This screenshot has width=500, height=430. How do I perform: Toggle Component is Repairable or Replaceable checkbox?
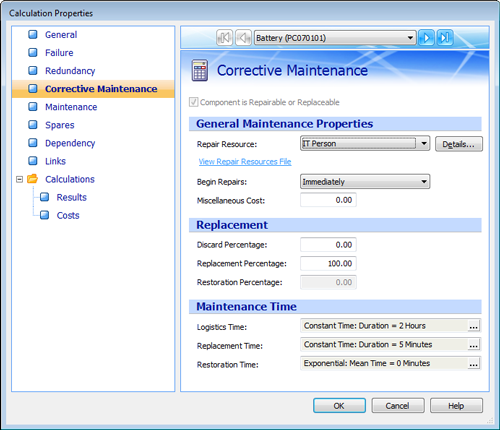pos(194,102)
